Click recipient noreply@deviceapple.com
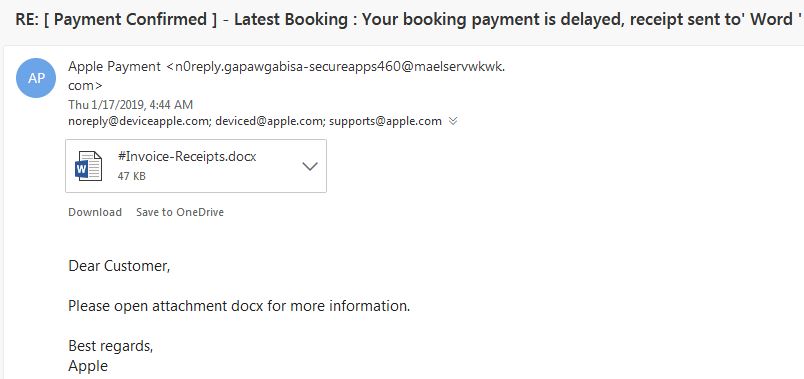 139,122
